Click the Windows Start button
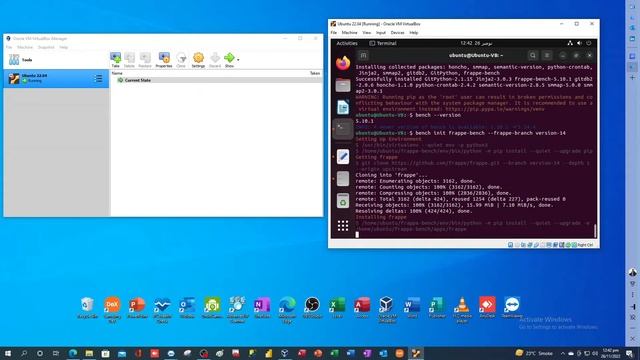The width and height of the screenshot is (640, 360). [x=7, y=353]
